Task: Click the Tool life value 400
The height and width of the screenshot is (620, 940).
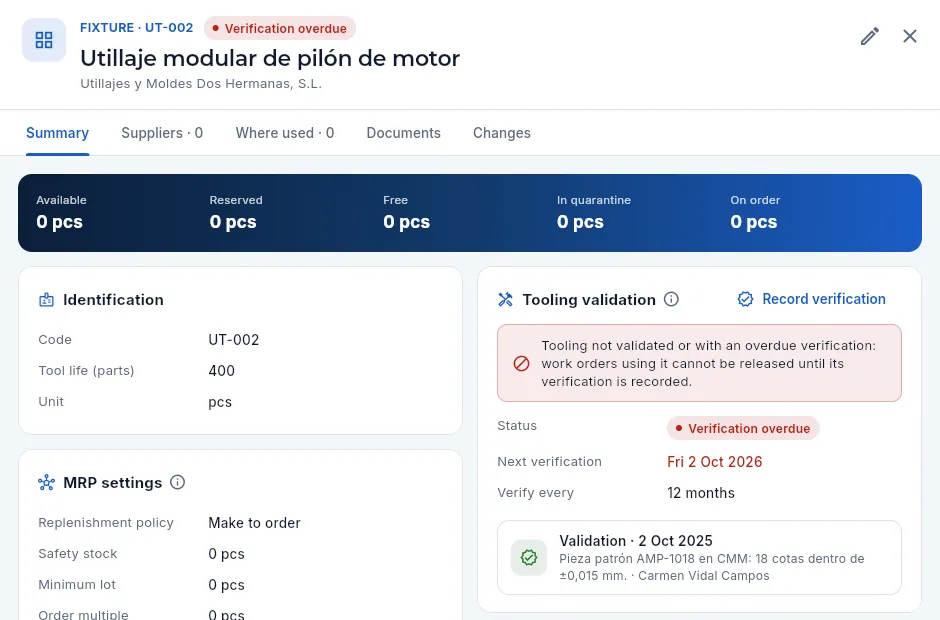Action: coord(222,371)
